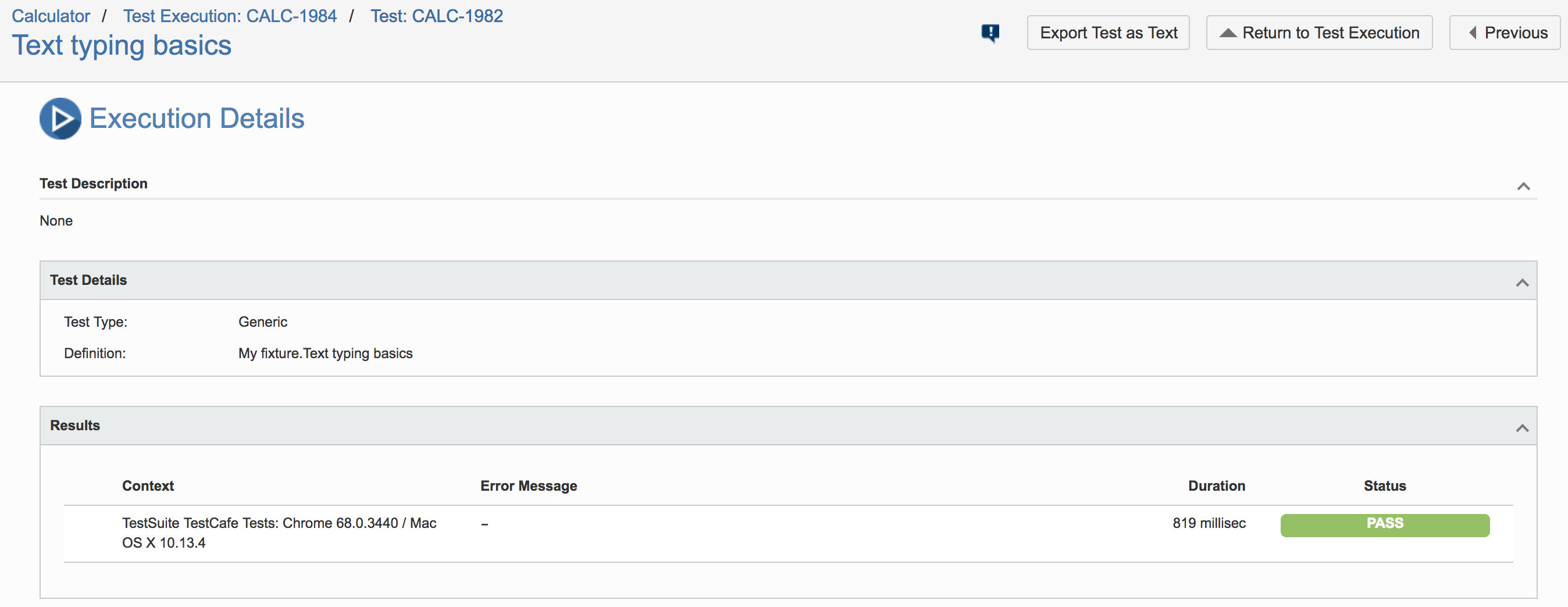Click the Test Description heading
1568x607 pixels.
tap(94, 184)
